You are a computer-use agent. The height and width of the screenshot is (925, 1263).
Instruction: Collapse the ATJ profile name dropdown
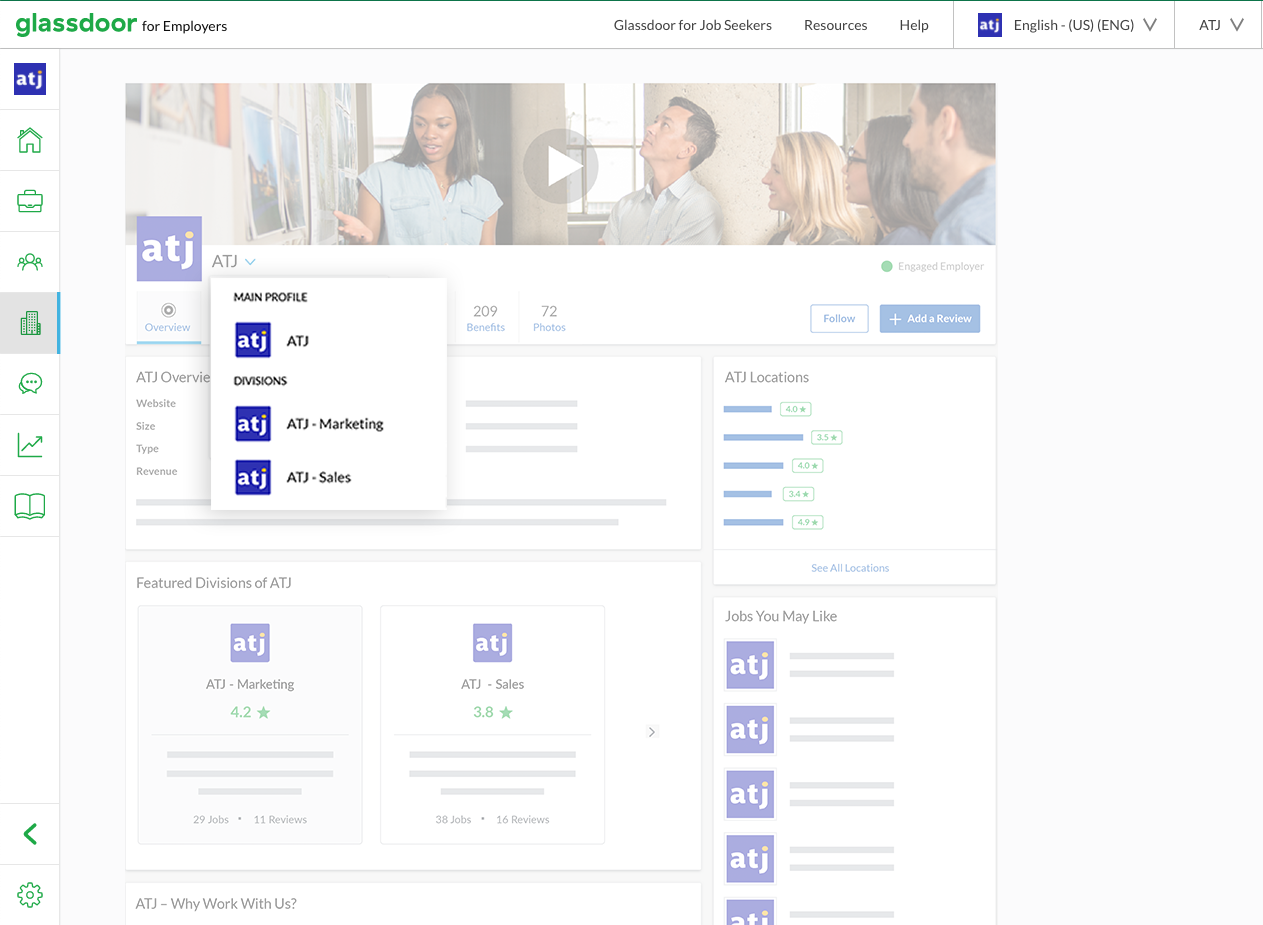251,261
